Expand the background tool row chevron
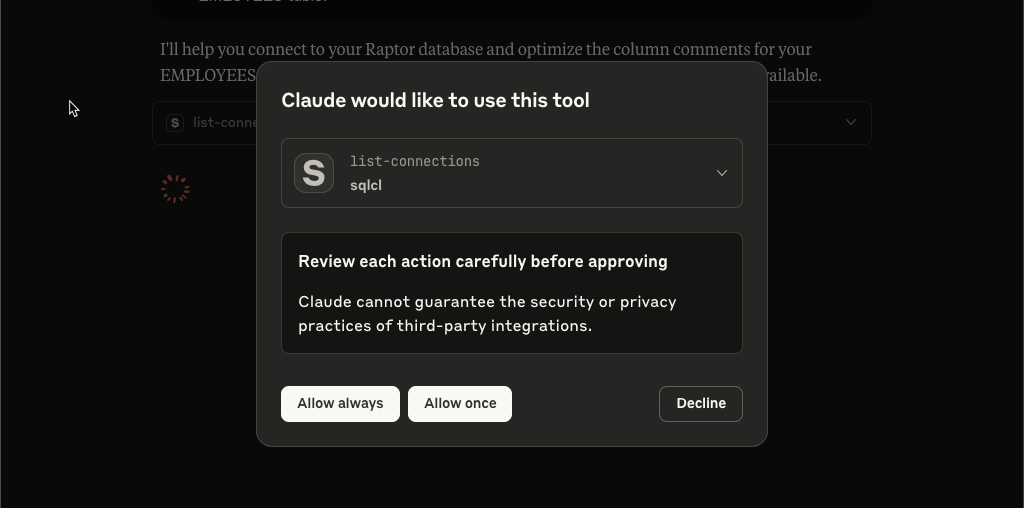The height and width of the screenshot is (508, 1024). [x=850, y=122]
